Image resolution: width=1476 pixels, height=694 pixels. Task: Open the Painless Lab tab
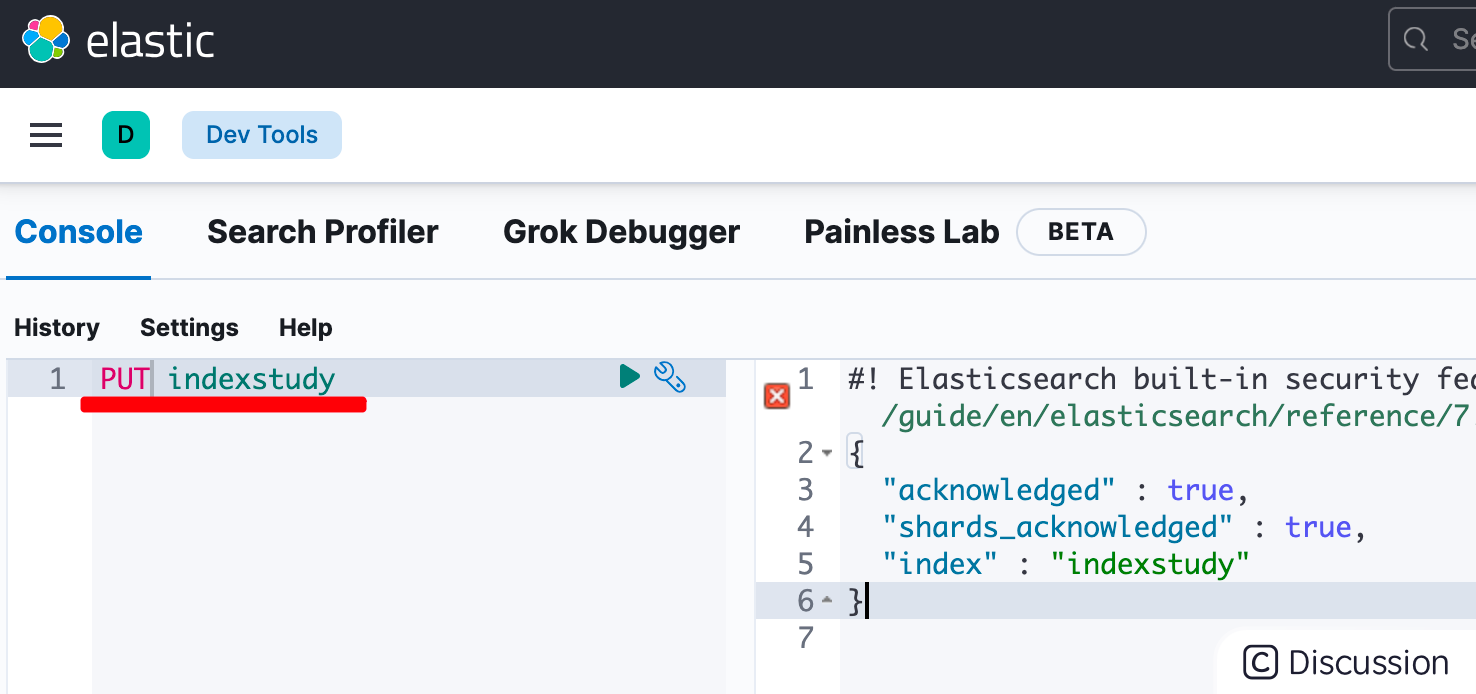[x=902, y=232]
